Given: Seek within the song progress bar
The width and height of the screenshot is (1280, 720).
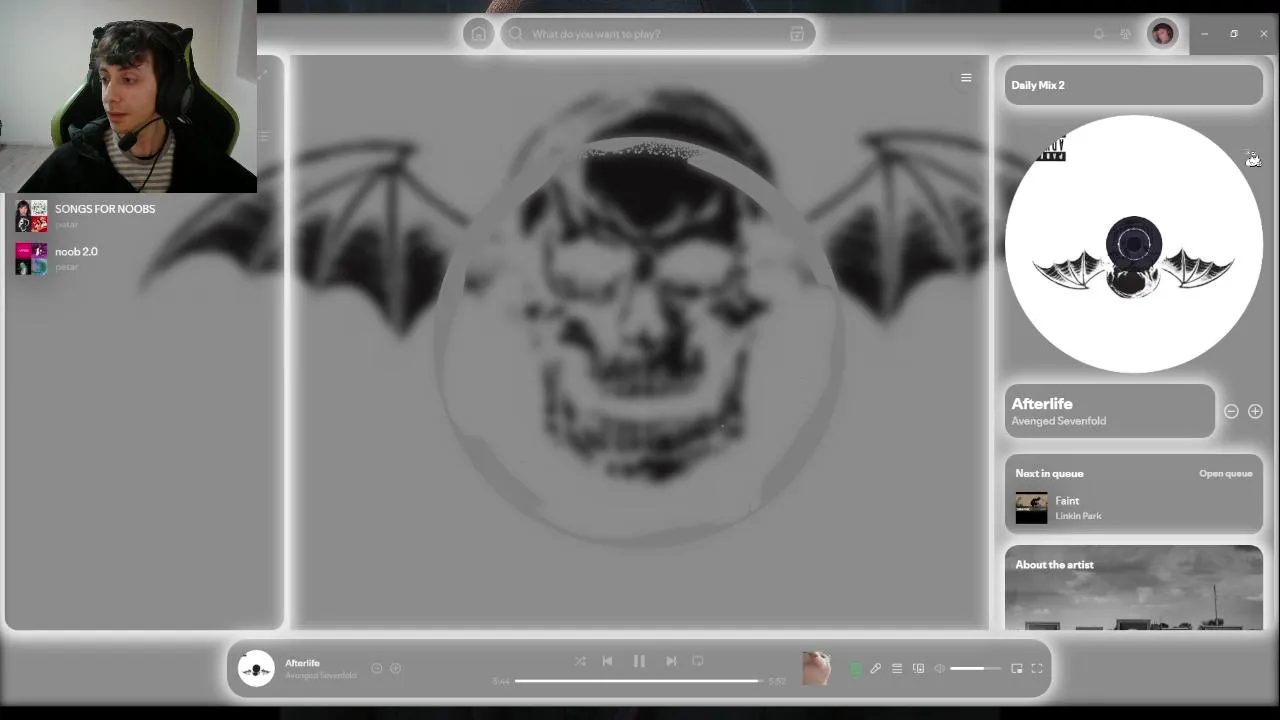Looking at the screenshot, I should pyautogui.click(x=640, y=681).
